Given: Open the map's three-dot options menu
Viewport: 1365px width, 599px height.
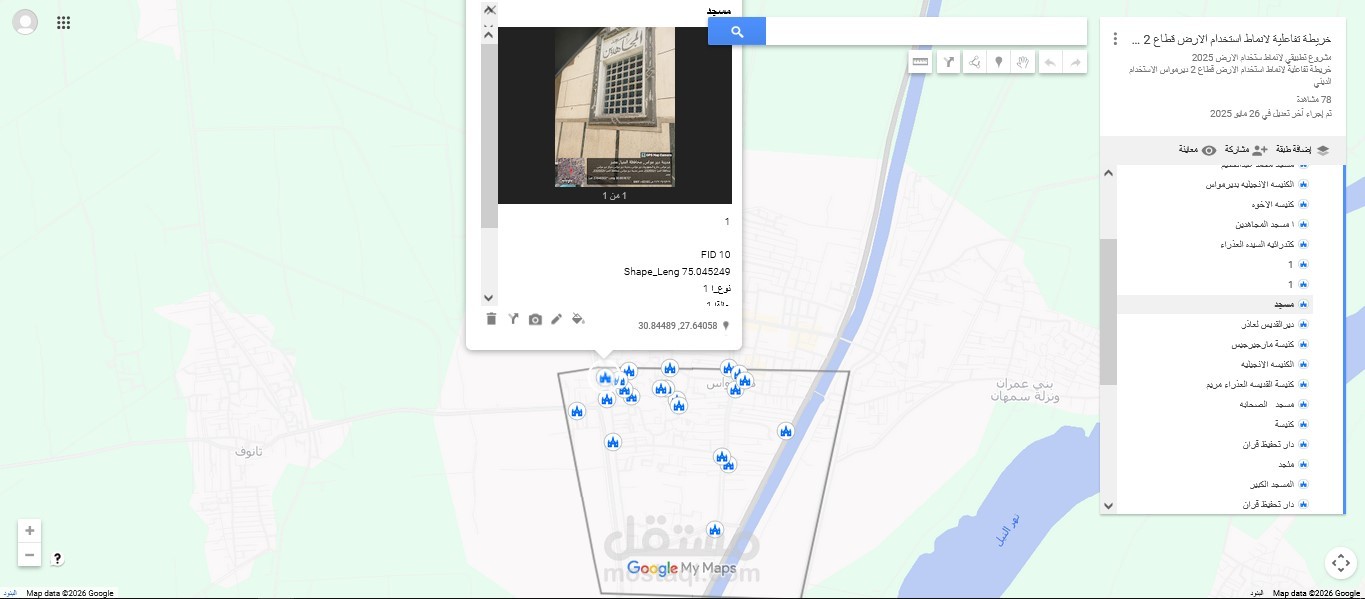Looking at the screenshot, I should point(1115,39).
